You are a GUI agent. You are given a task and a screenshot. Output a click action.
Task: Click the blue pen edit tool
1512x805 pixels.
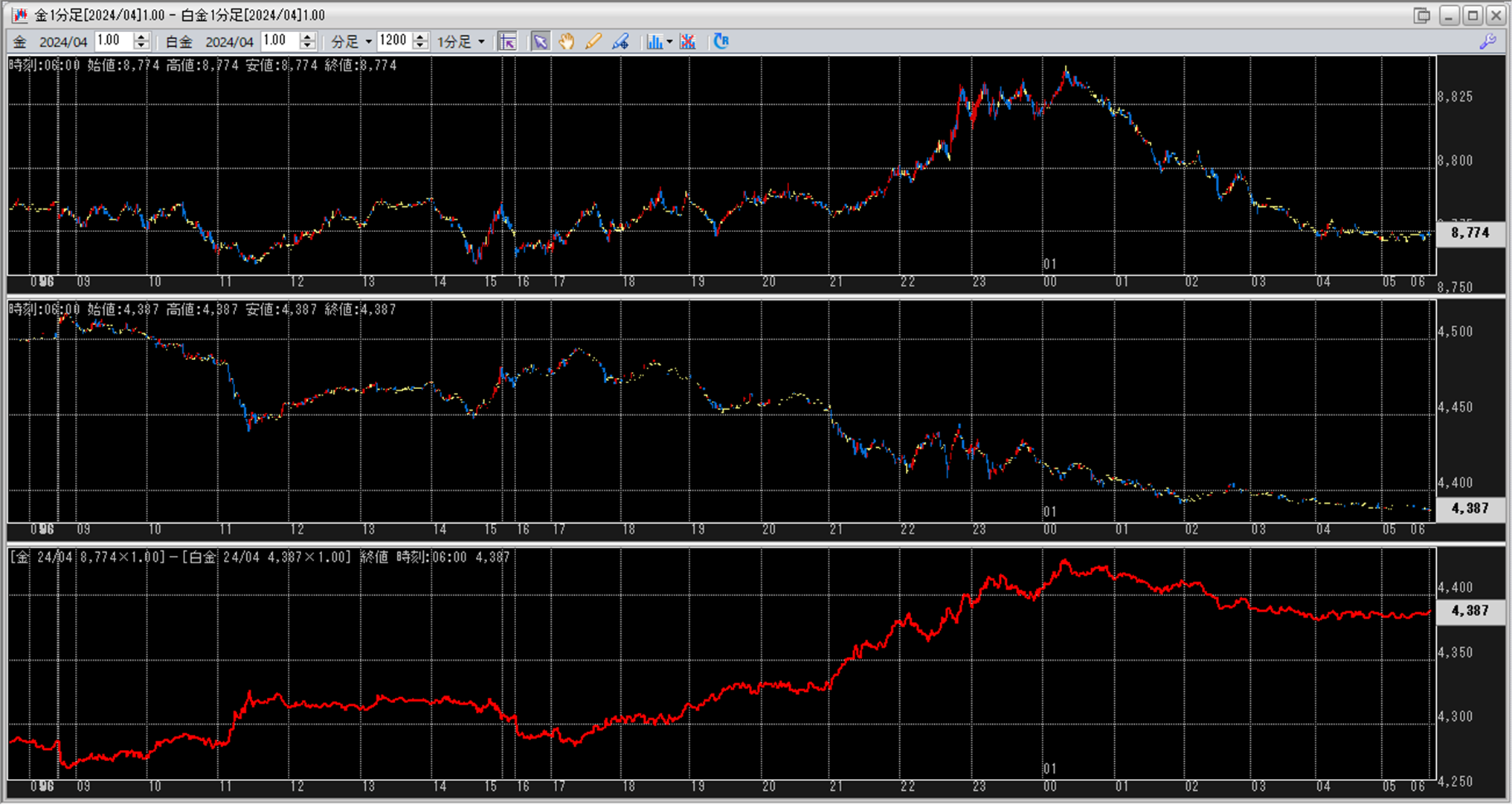(620, 42)
